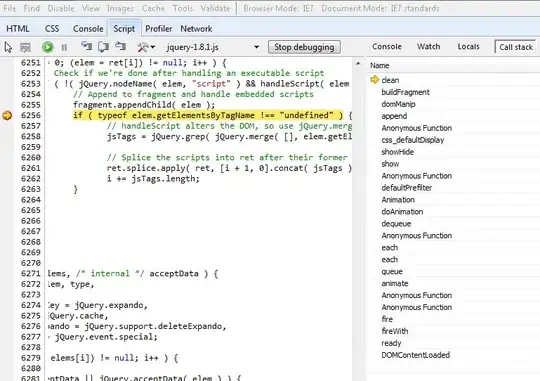Viewport: 540px width, 381px height.
Task: Switch to the Locals pane
Action: (x=468, y=47)
